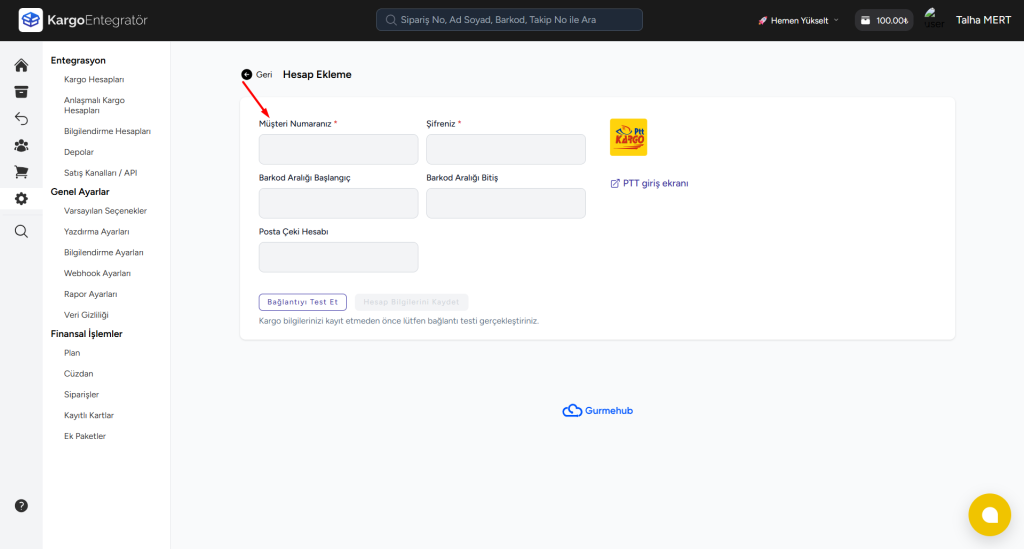Click the 100.00₺ wallet balance
This screenshot has height=549, width=1024.
884,20
